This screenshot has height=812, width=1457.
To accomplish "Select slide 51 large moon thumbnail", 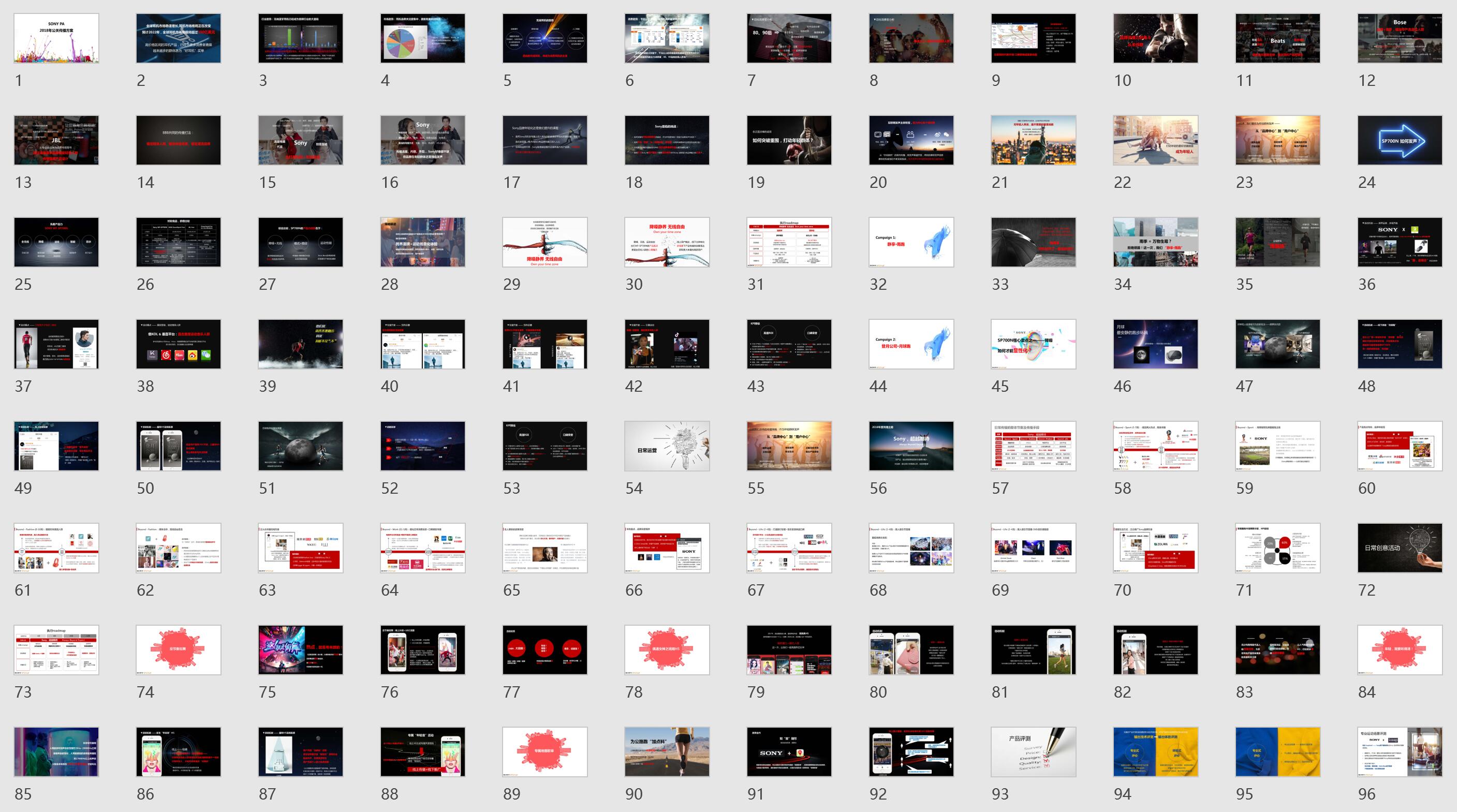I will [x=301, y=446].
